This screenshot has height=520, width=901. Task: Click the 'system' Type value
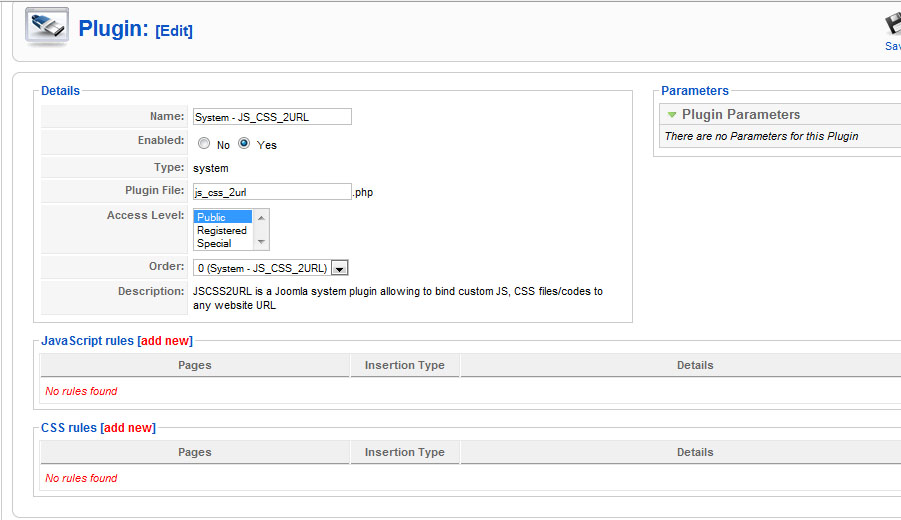211,168
